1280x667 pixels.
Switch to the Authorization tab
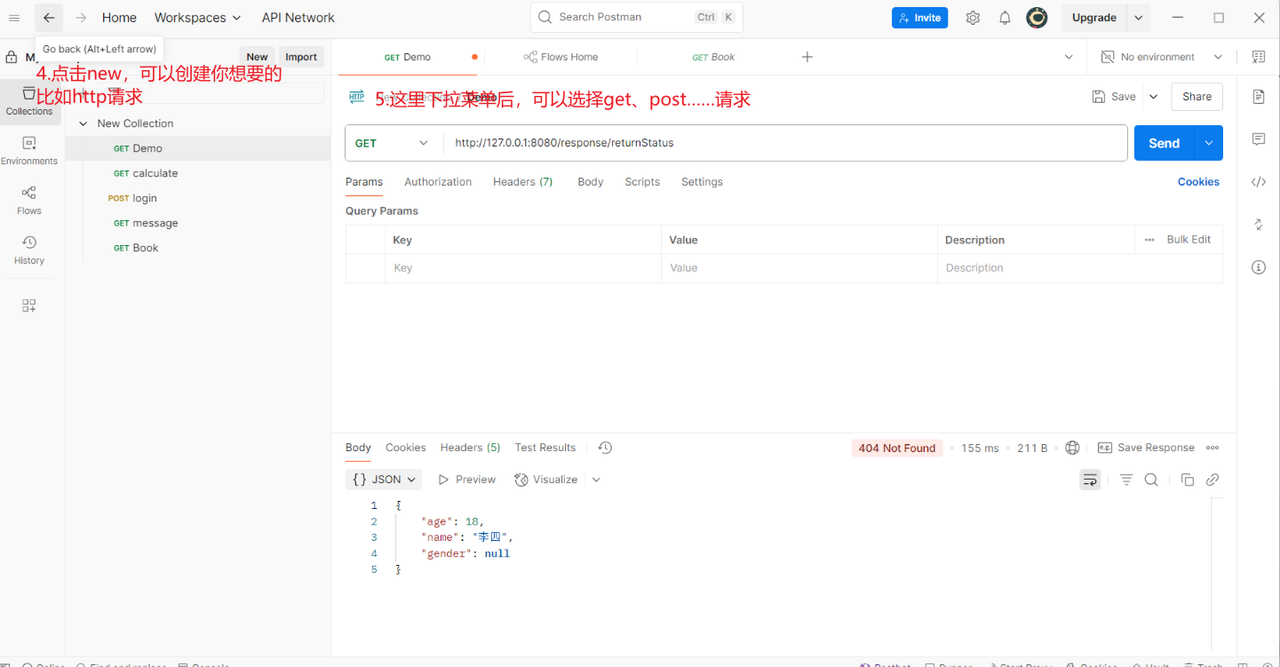point(437,182)
